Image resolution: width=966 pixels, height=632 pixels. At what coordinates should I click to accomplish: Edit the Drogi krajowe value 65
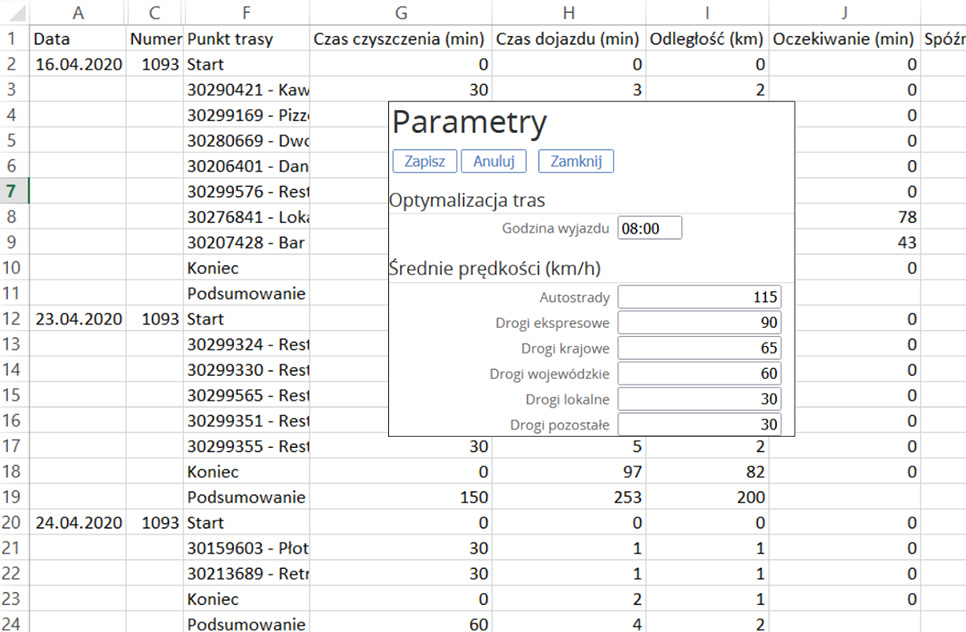pyautogui.click(x=699, y=347)
